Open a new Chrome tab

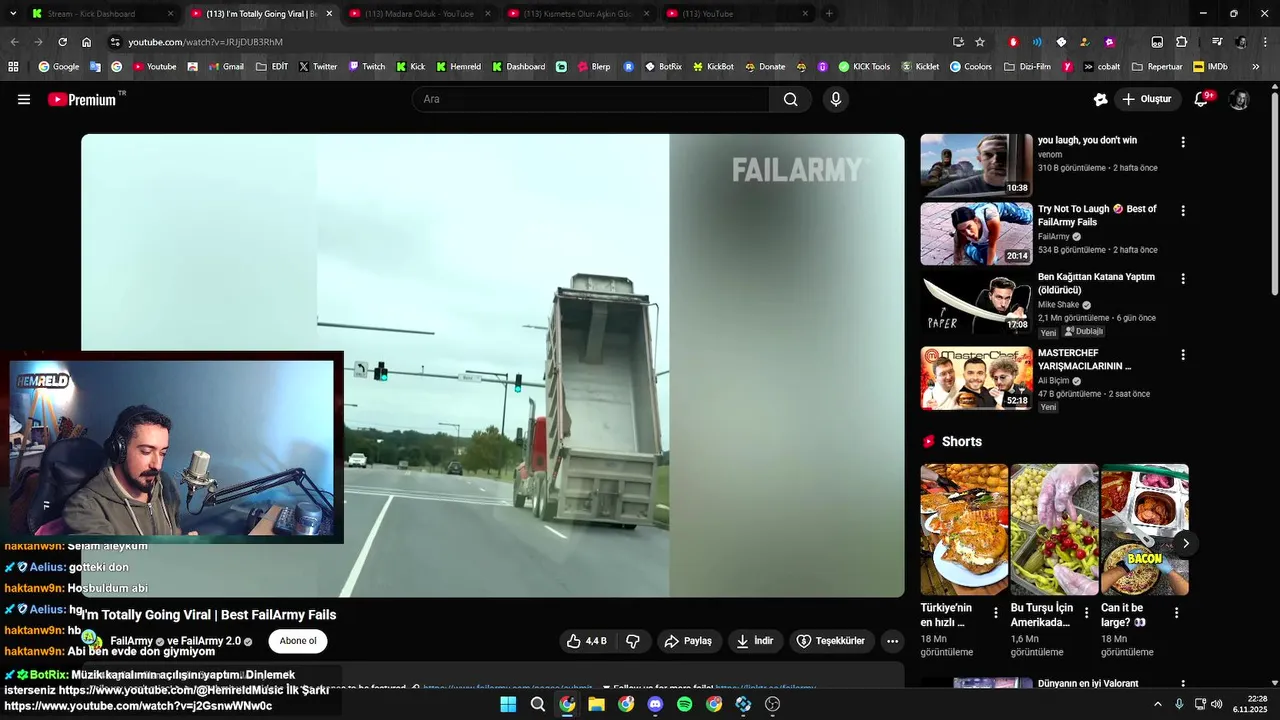pos(829,14)
